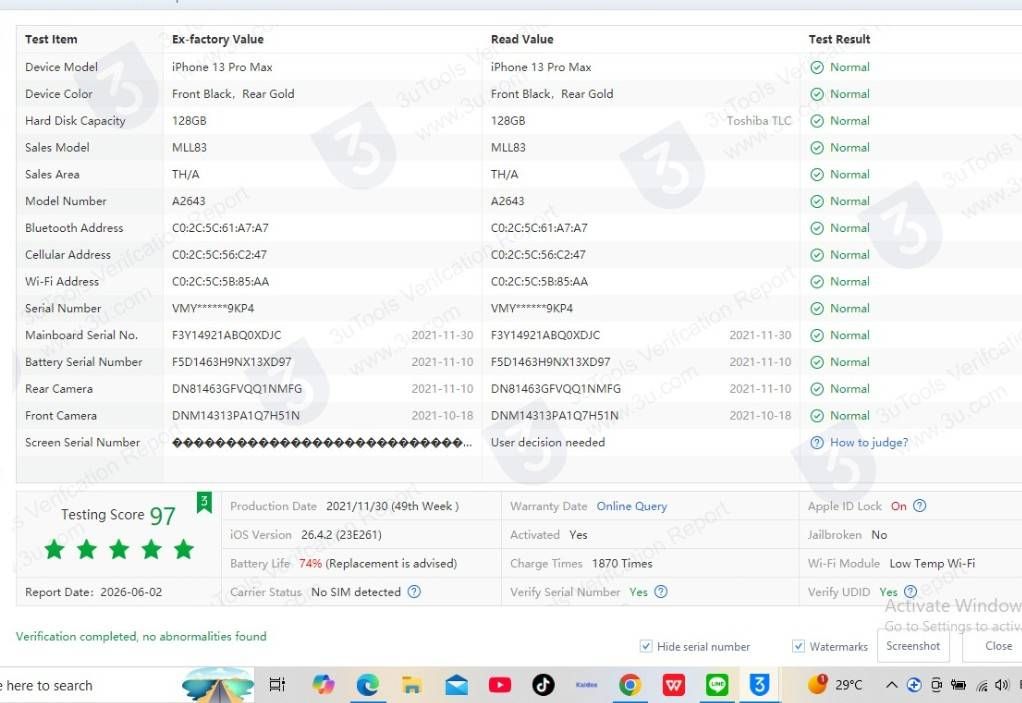This screenshot has height=703, width=1022.
Task: Click the Carrier Status help icon
Action: pyautogui.click(x=414, y=592)
